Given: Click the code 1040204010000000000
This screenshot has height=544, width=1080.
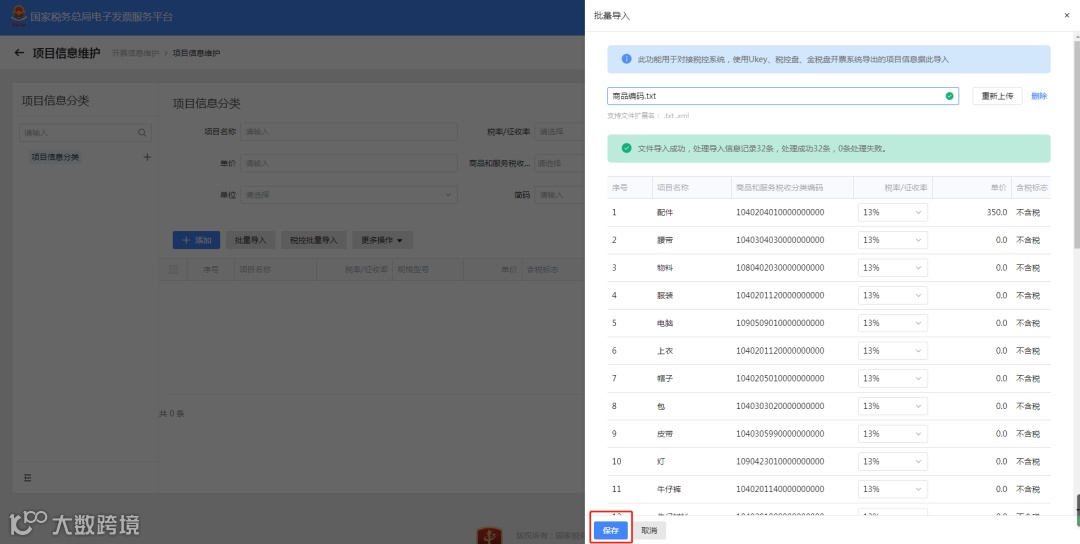Looking at the screenshot, I should (780, 212).
